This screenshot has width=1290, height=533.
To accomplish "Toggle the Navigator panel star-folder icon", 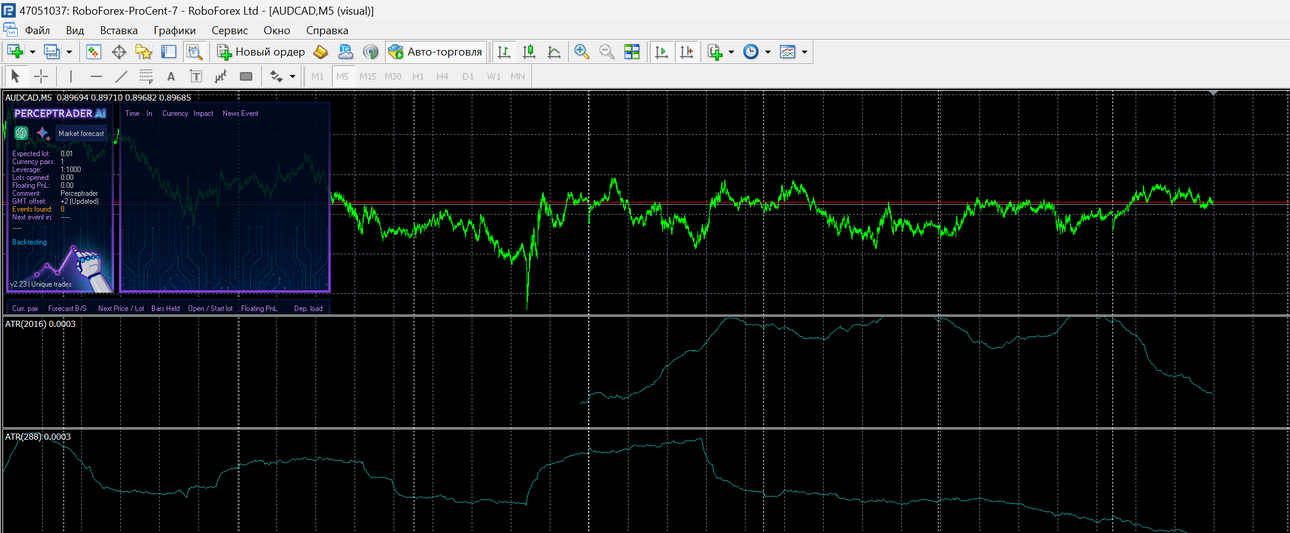I will [x=144, y=51].
